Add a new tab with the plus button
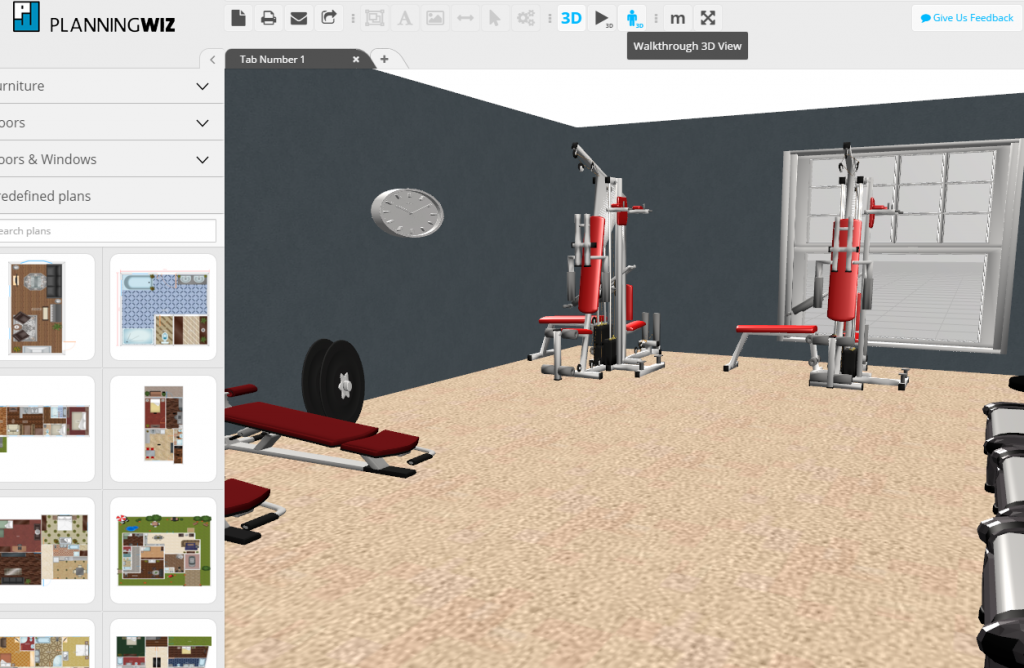This screenshot has width=1024, height=668. point(384,59)
